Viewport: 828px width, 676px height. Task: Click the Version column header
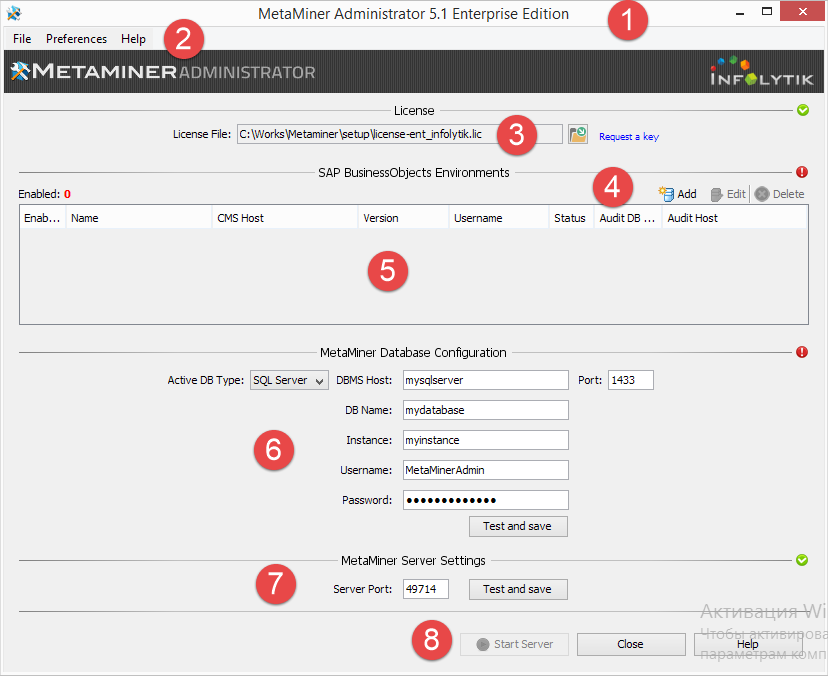(403, 218)
